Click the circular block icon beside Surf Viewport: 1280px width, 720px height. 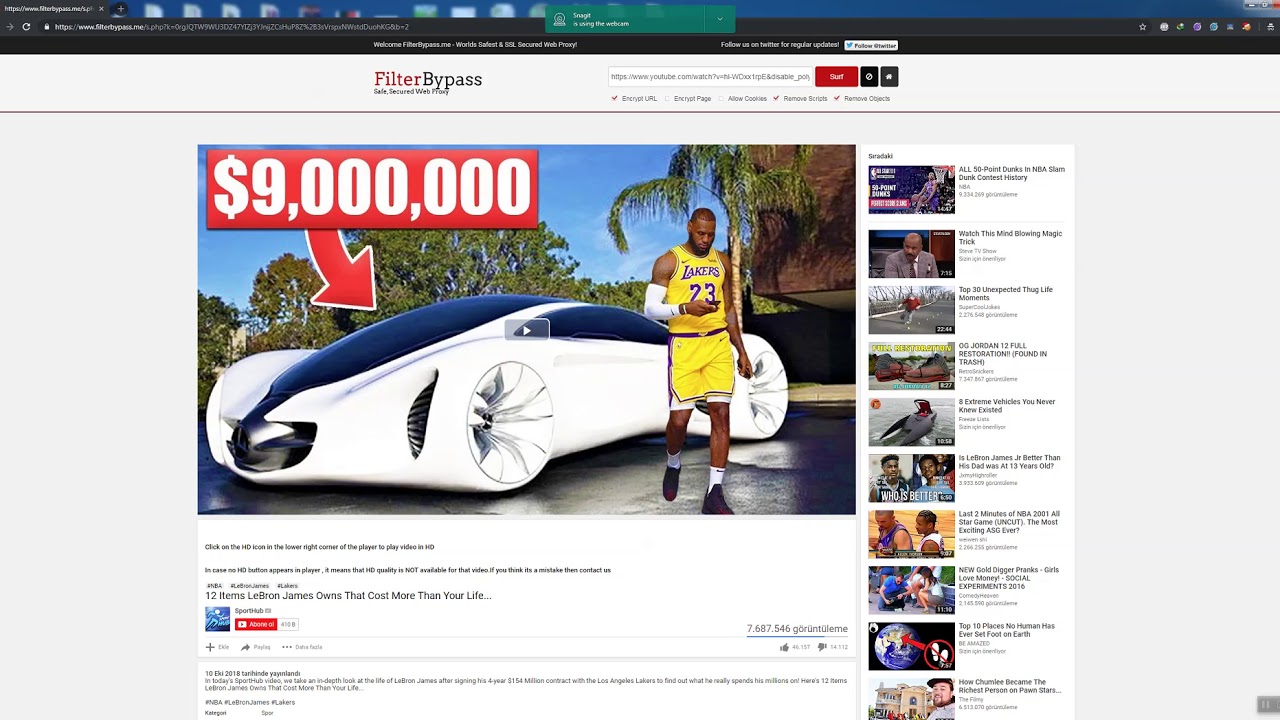pos(869,77)
